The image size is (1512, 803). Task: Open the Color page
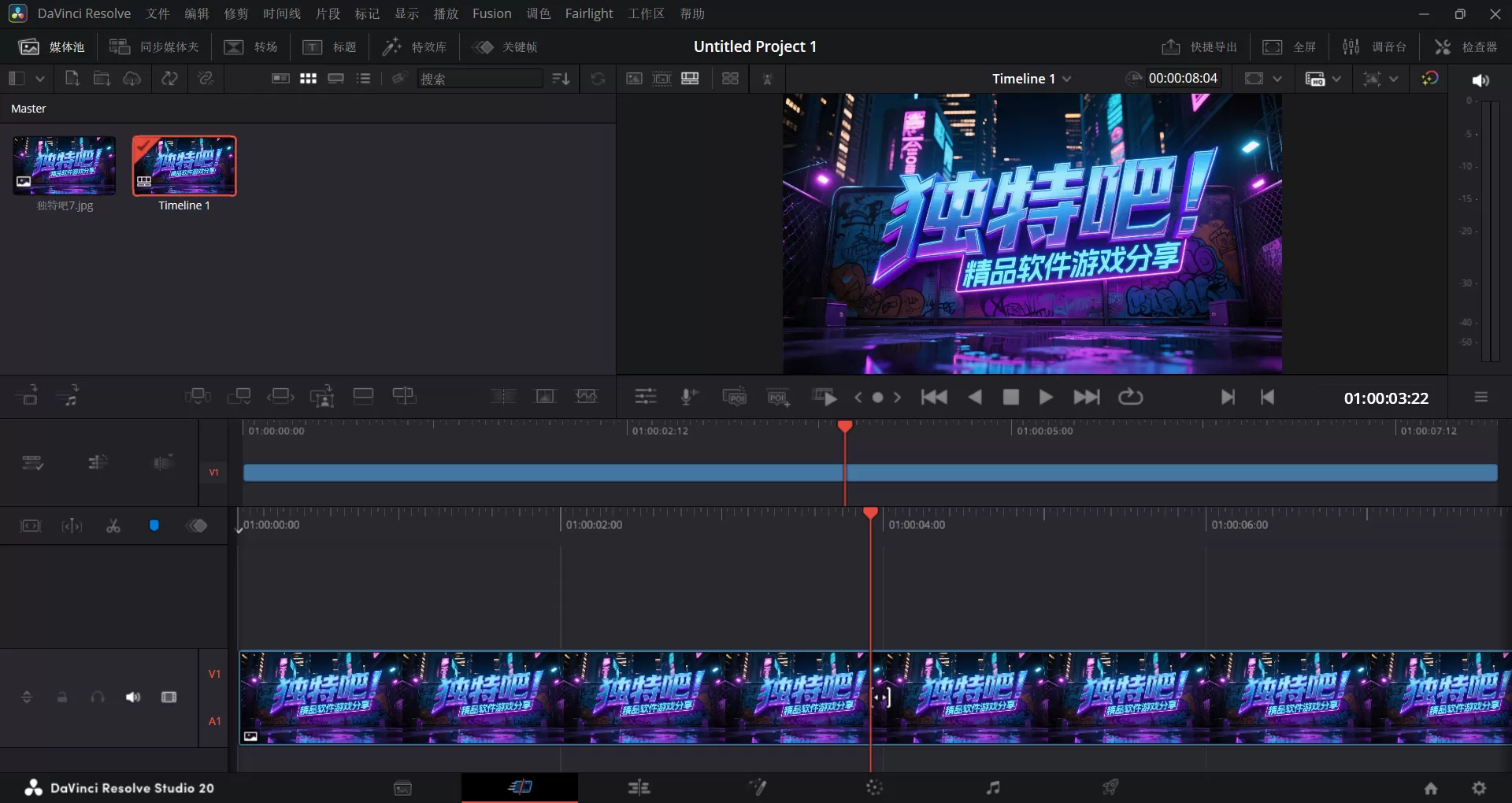[x=874, y=787]
